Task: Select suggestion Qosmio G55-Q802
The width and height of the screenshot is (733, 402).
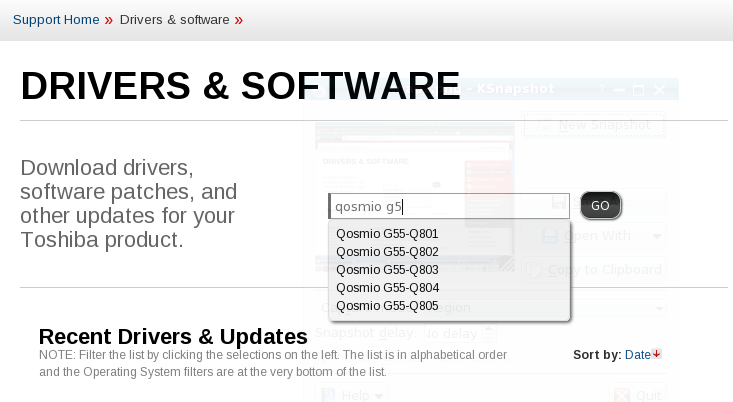Action: coord(387,252)
